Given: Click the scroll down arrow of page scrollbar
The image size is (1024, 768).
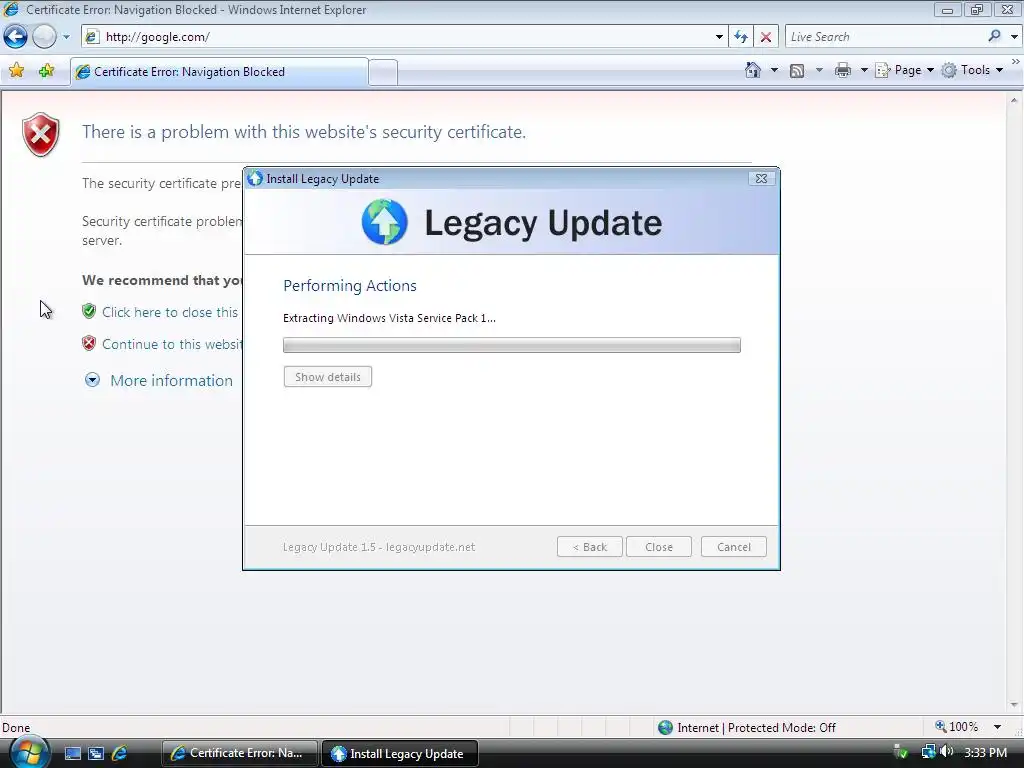Looking at the screenshot, I should 1014,705.
